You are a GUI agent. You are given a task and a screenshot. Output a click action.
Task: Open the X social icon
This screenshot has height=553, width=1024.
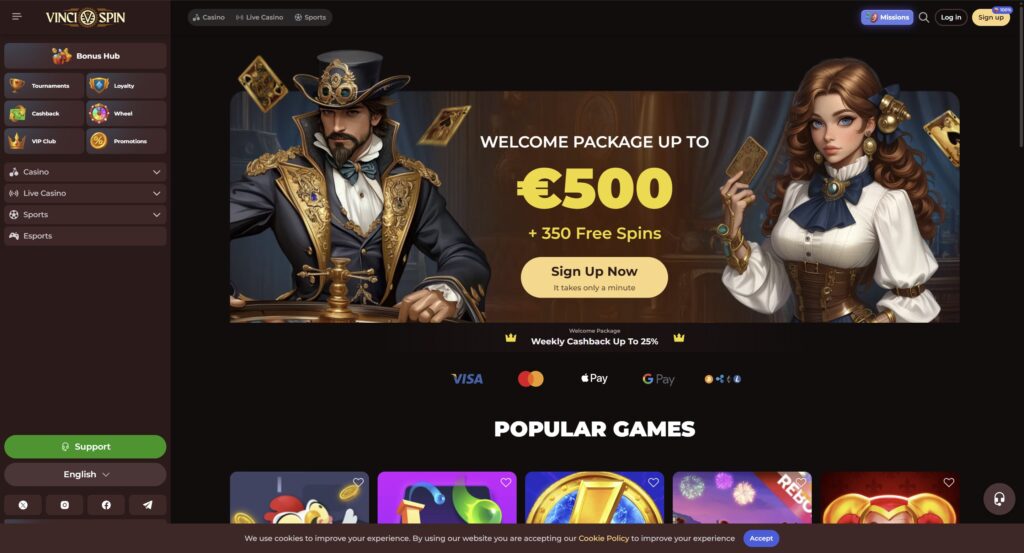[23, 505]
